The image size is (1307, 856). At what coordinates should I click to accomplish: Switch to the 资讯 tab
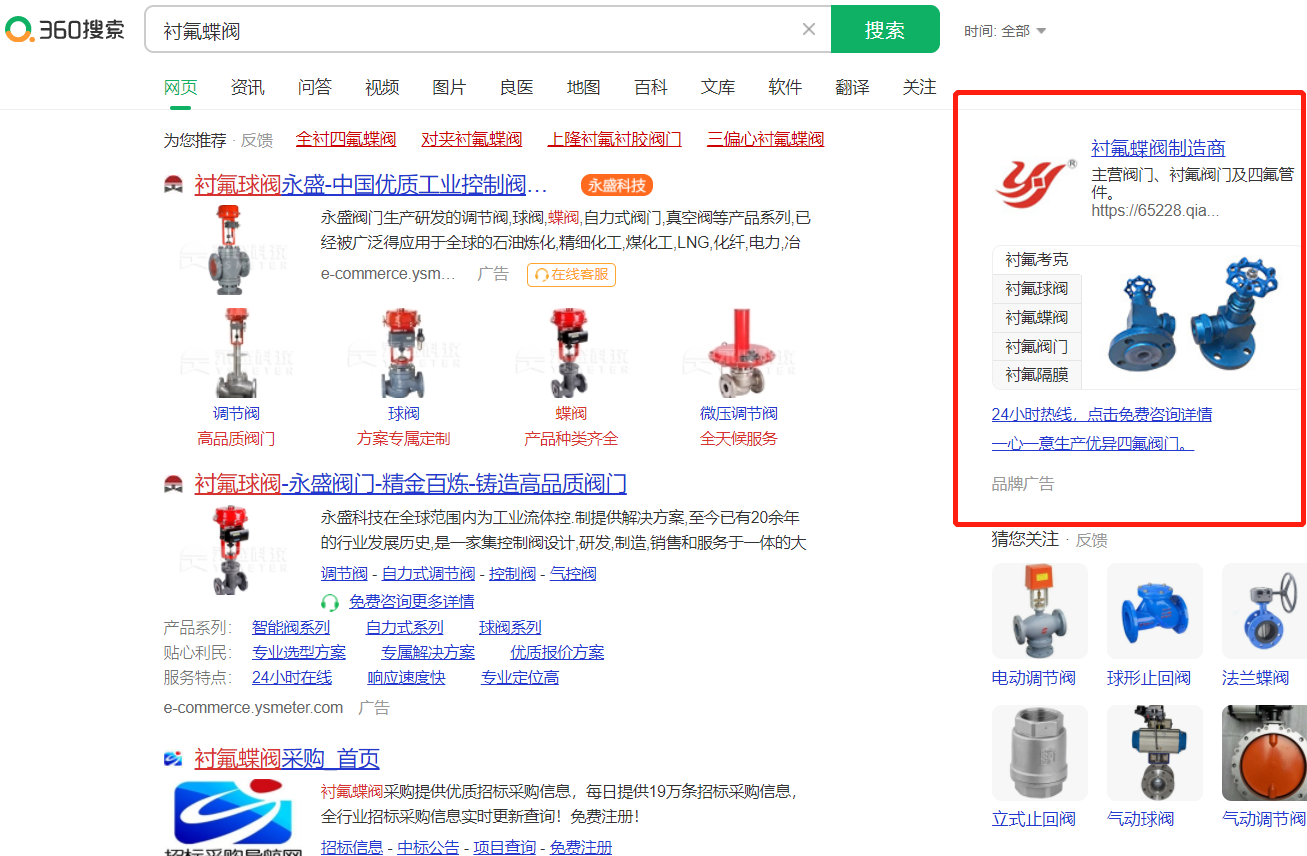pos(248,87)
